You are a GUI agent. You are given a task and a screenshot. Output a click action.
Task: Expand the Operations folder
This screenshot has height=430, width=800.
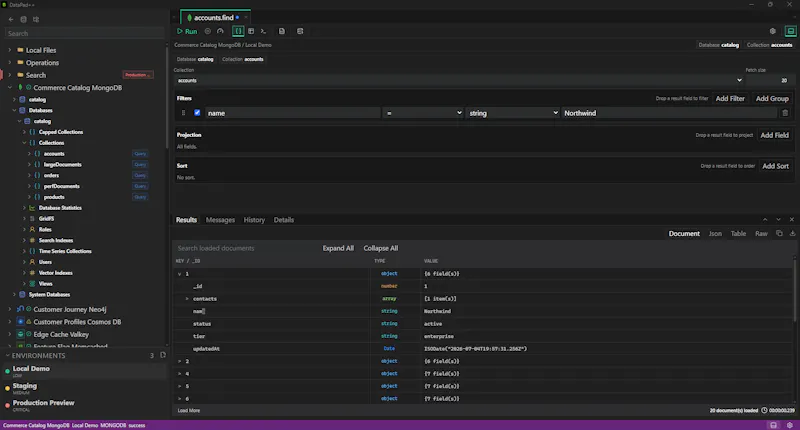[x=9, y=62]
